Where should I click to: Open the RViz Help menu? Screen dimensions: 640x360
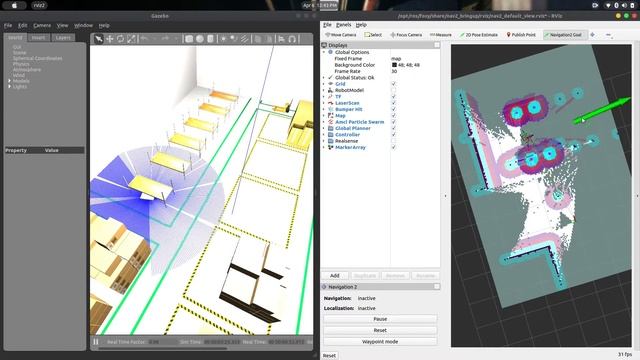(361, 25)
